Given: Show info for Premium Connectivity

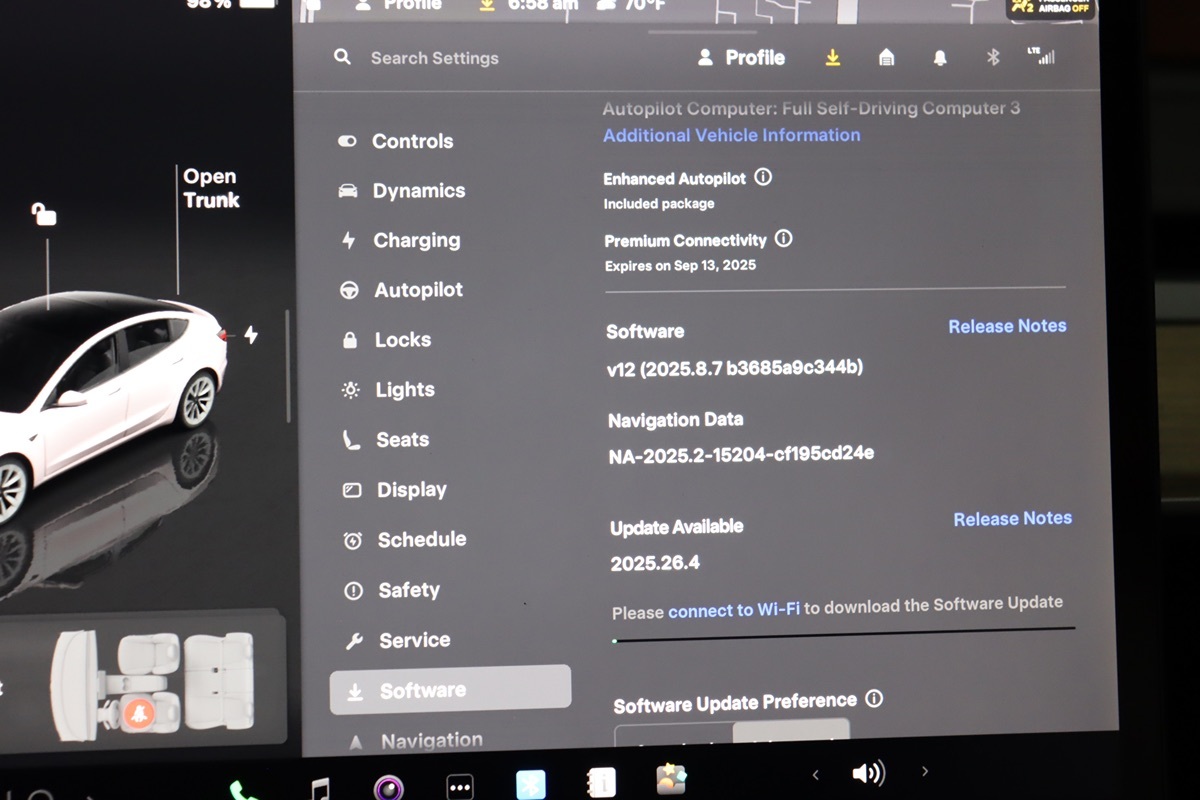Looking at the screenshot, I should pyautogui.click(x=784, y=239).
